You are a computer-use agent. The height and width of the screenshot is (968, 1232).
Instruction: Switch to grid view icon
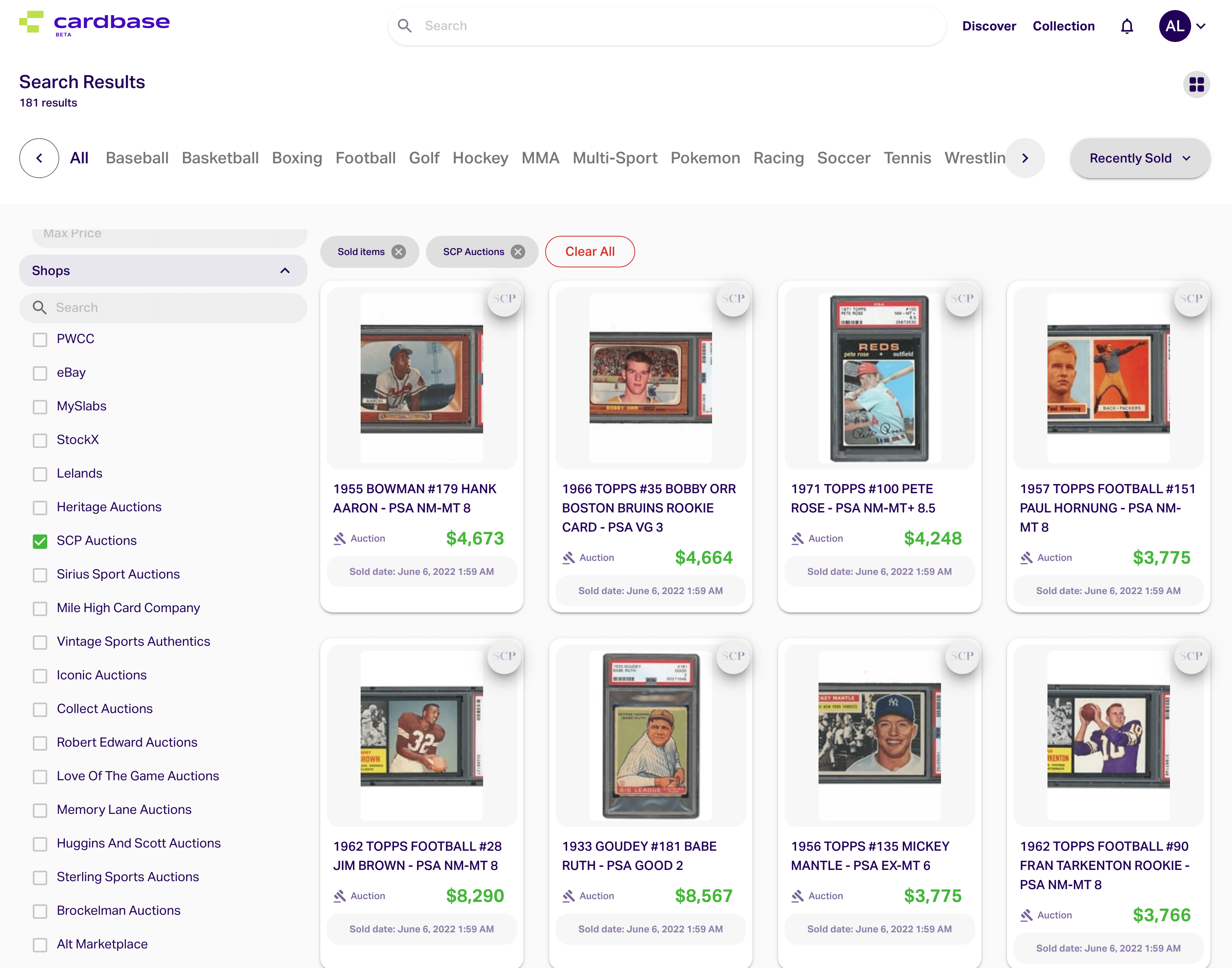(x=1196, y=84)
